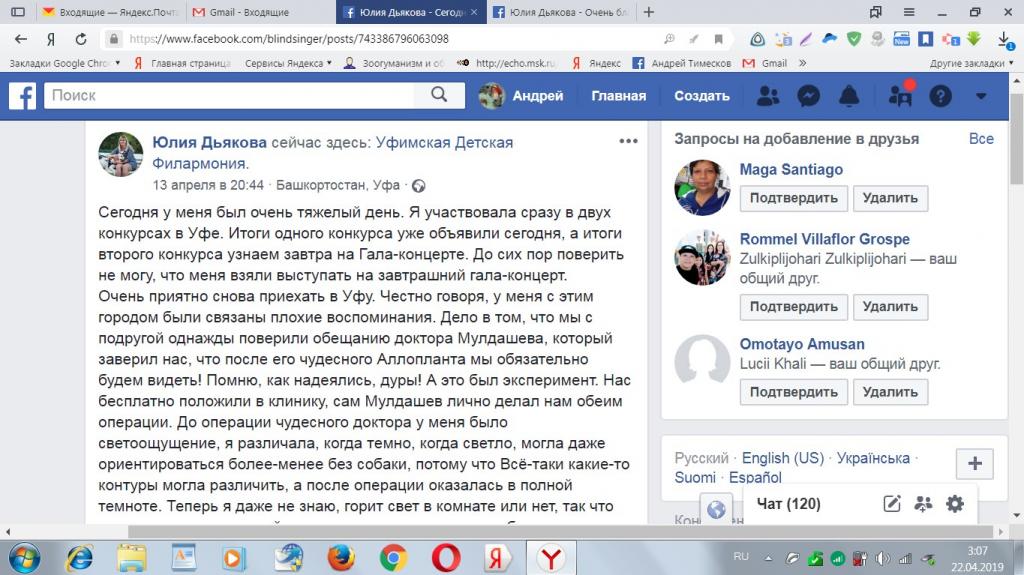Open chat settings gear icon
The height and width of the screenshot is (575, 1024).
tap(955, 504)
